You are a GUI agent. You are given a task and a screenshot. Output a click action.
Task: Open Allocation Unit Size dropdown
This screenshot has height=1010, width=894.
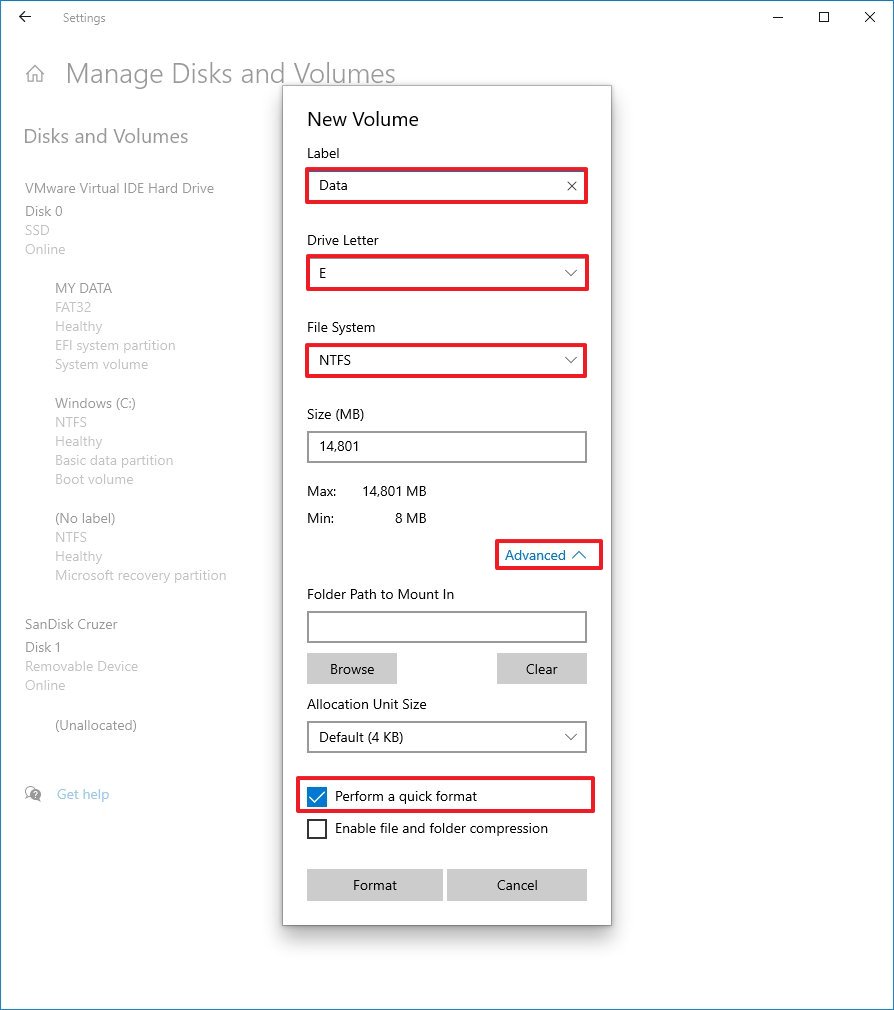[x=446, y=737]
